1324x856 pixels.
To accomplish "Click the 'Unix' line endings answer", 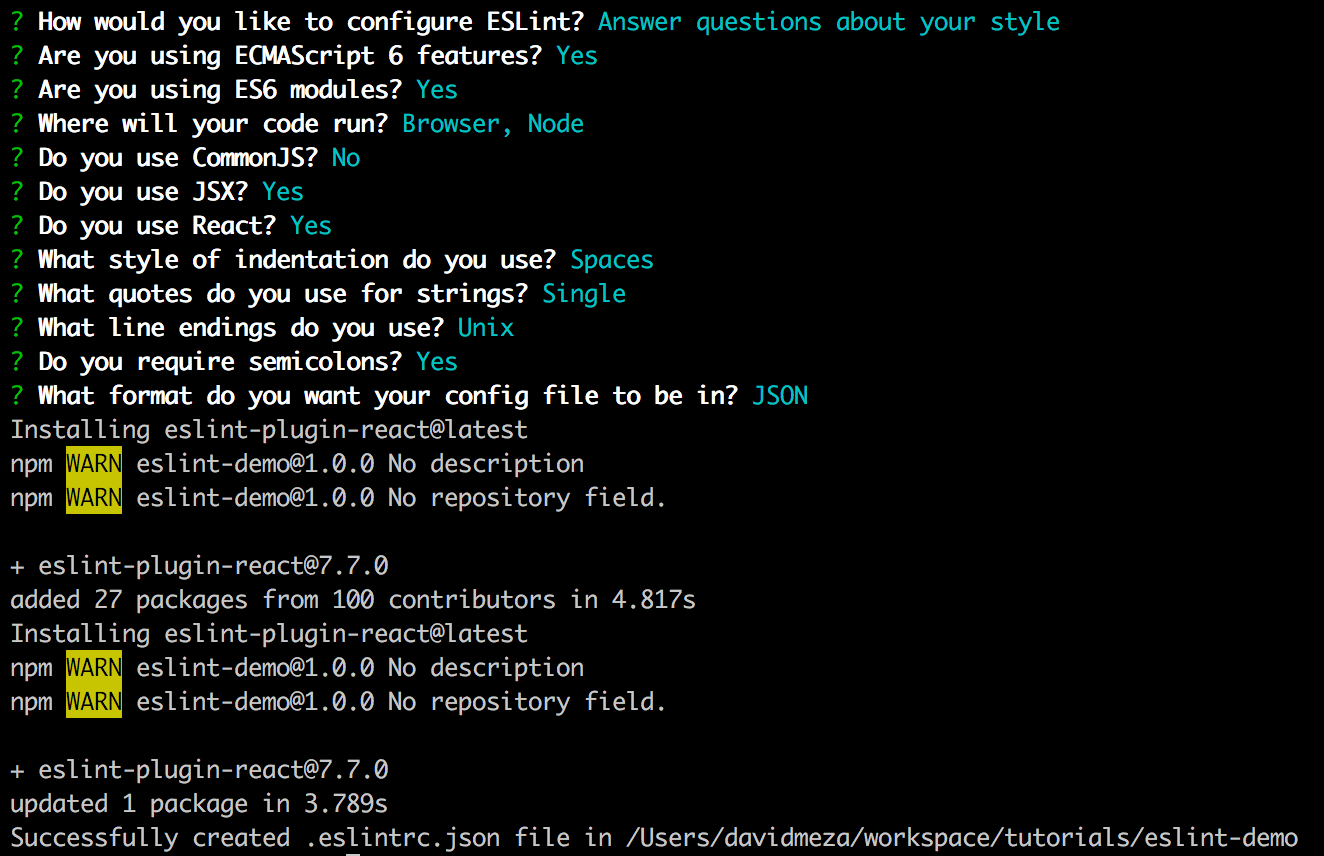I will 486,328.
